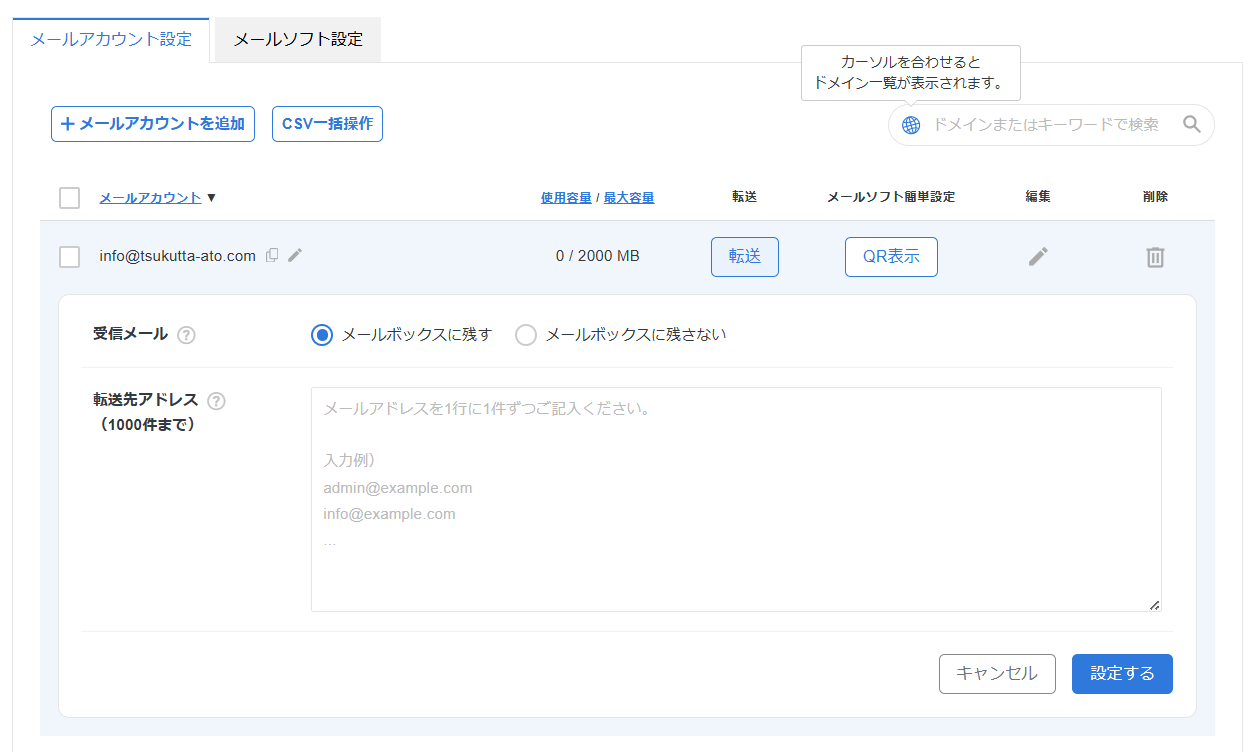The image size is (1260, 752).
Task: Switch to メールアカウント設定 tab
Action: coord(111,40)
